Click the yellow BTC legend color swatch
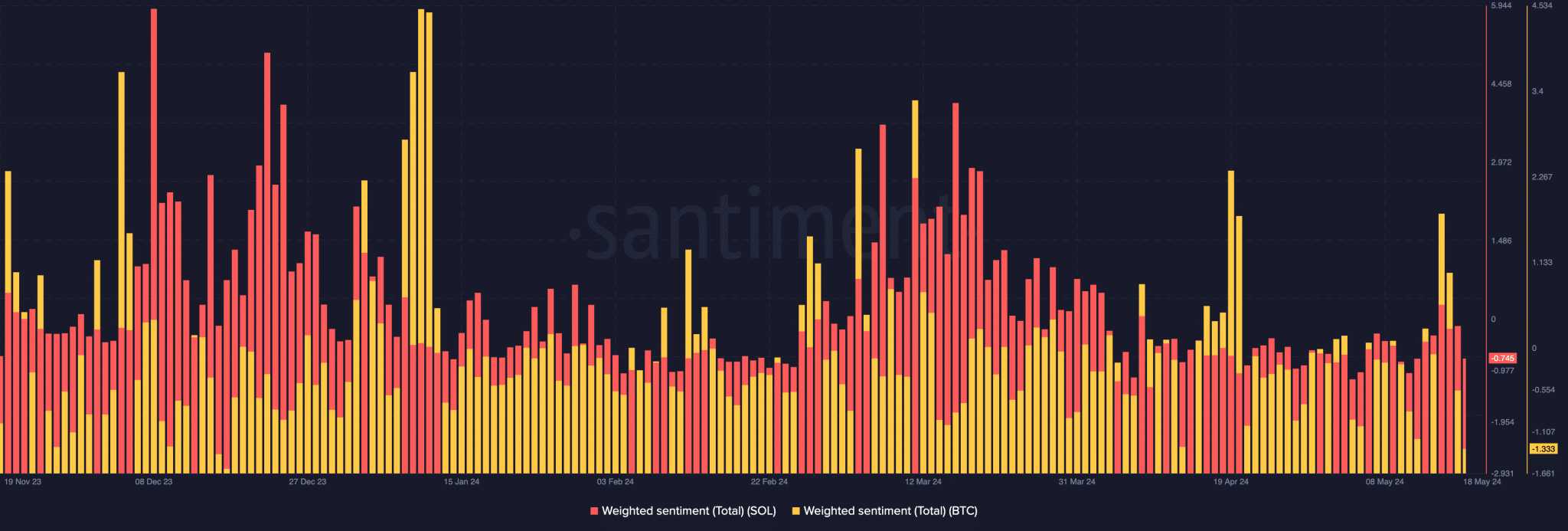Viewport: 1568px width, 531px height. click(x=796, y=511)
